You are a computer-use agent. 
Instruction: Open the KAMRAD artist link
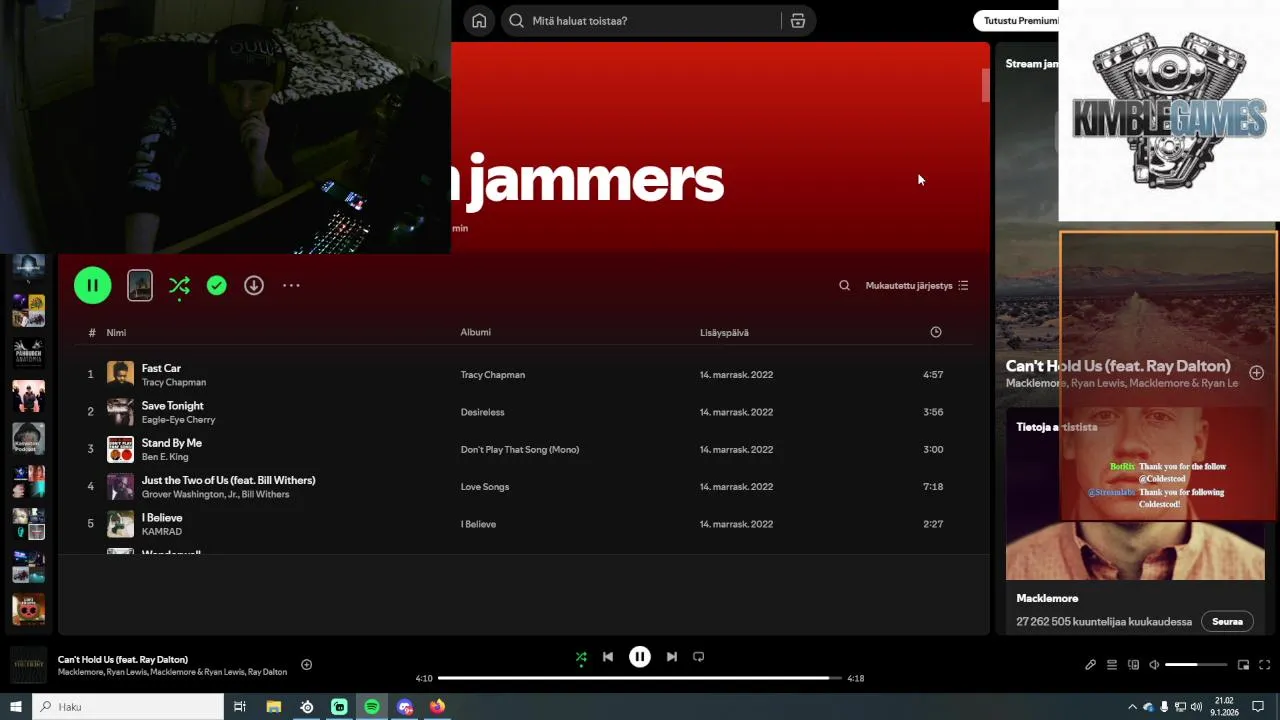point(161,532)
